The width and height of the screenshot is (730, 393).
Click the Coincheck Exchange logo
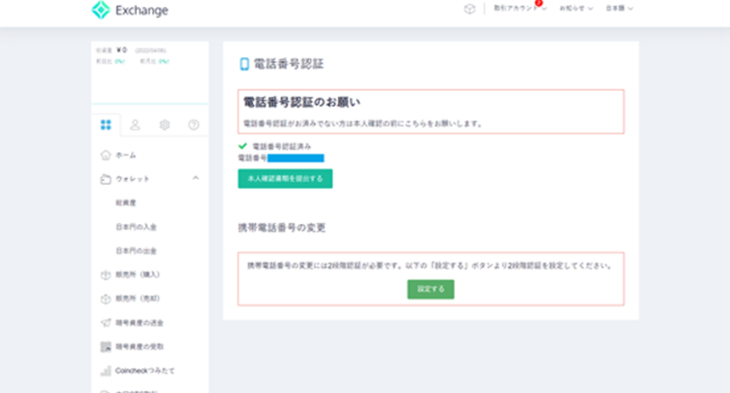coord(130,10)
